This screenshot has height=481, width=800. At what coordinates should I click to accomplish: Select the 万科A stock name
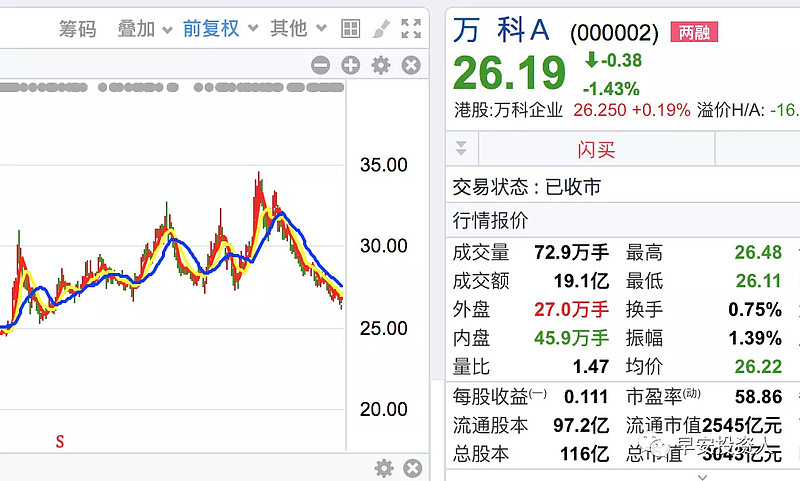click(x=501, y=30)
